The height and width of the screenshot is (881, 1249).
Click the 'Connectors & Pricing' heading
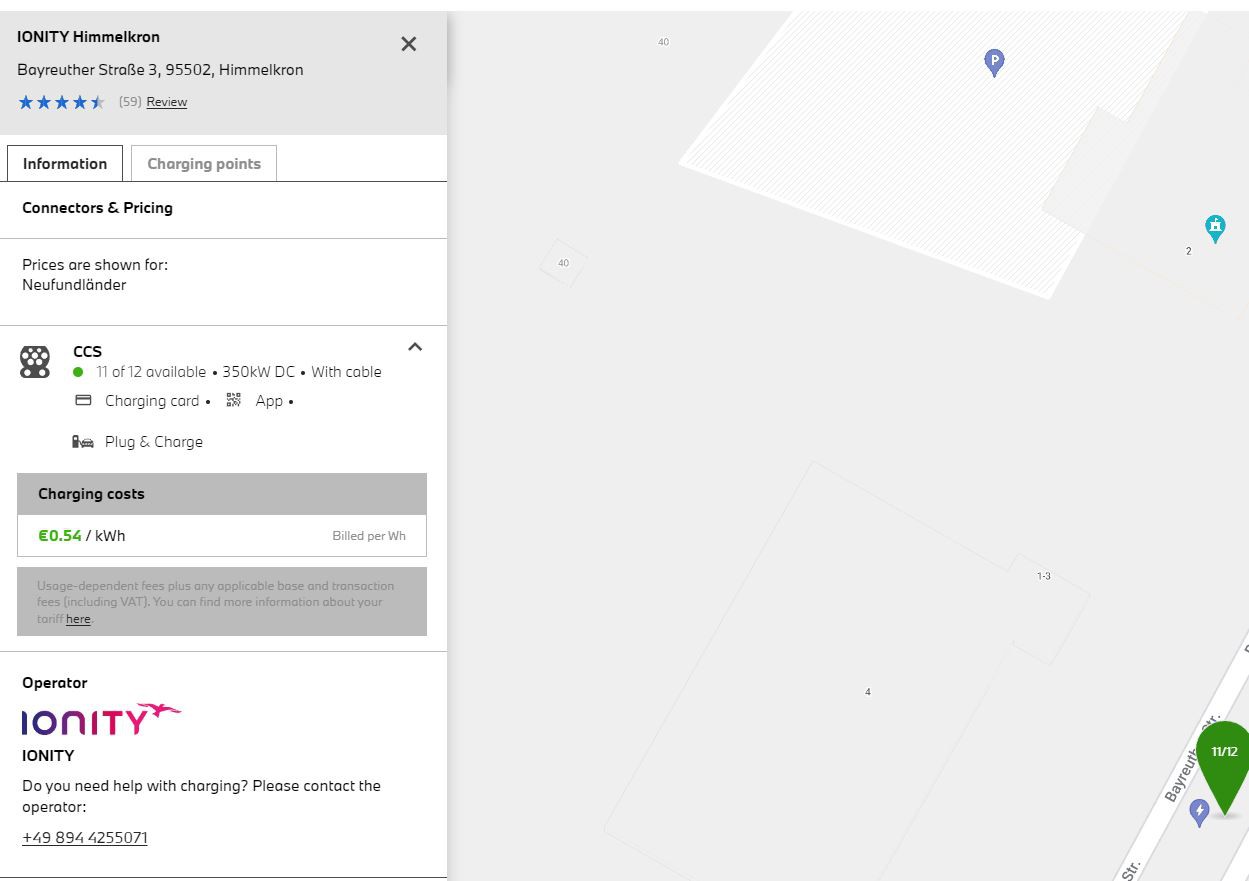97,208
